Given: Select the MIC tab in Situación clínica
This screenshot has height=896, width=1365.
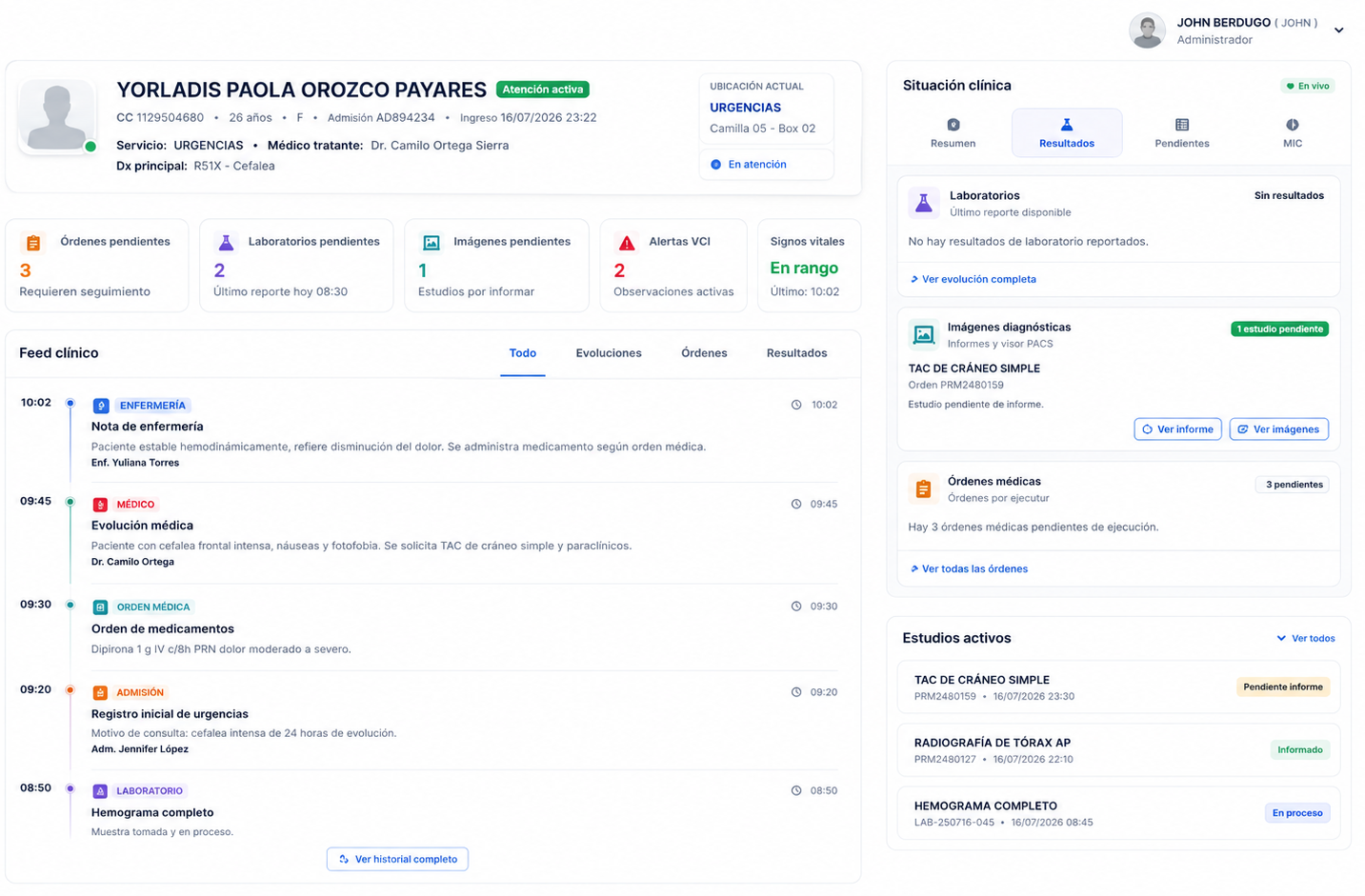Looking at the screenshot, I should [1293, 132].
